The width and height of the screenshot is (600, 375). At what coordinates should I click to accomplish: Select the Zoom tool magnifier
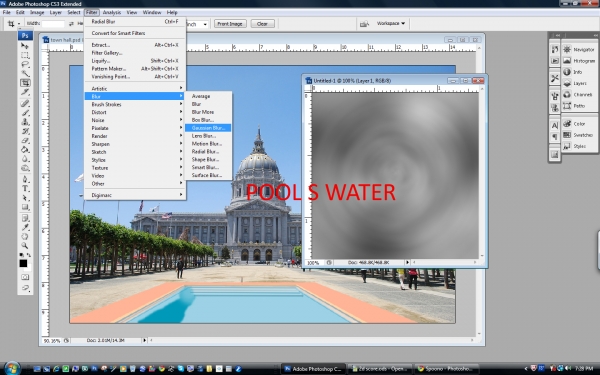(25, 246)
